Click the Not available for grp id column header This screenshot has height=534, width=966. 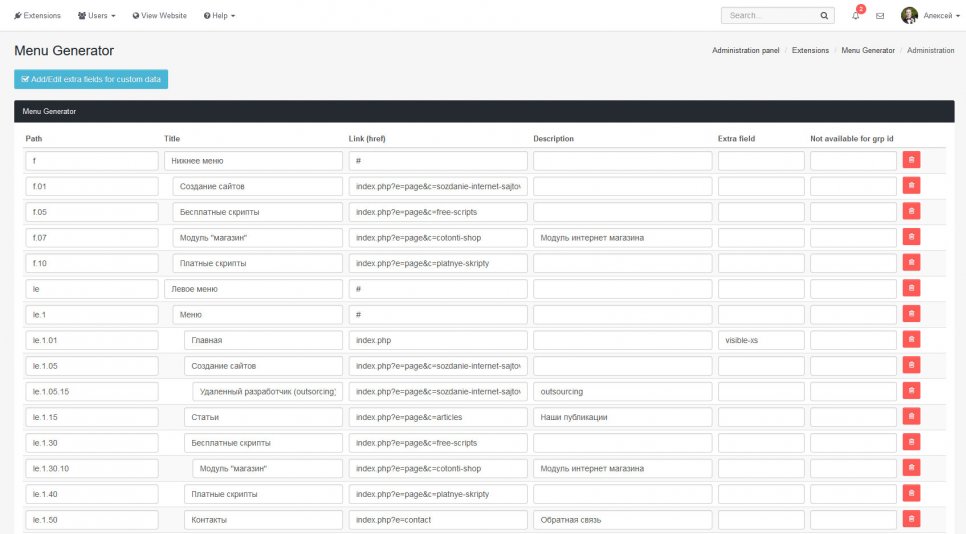coord(851,139)
